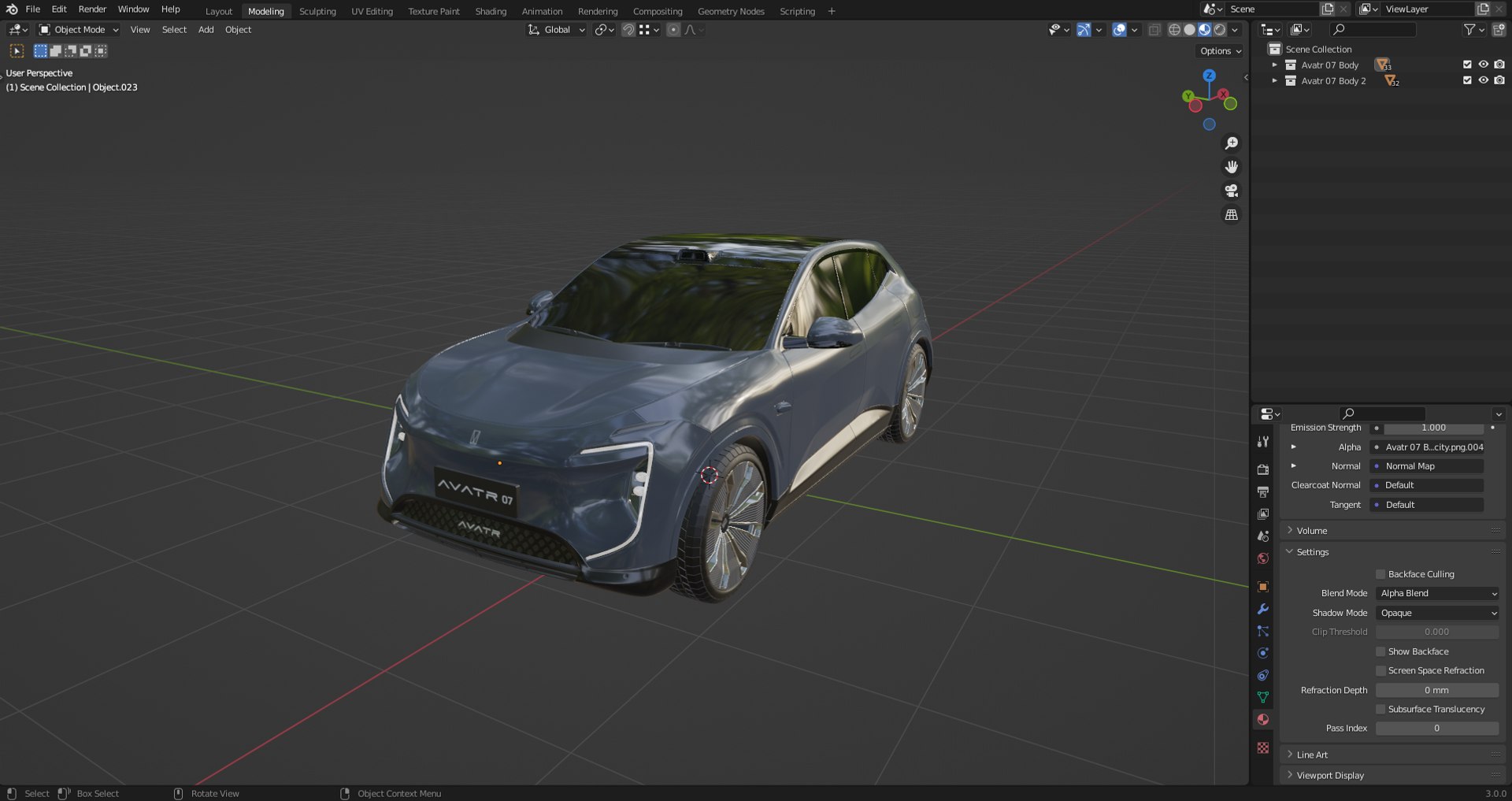Open the Physics properties tab

coord(1263,653)
